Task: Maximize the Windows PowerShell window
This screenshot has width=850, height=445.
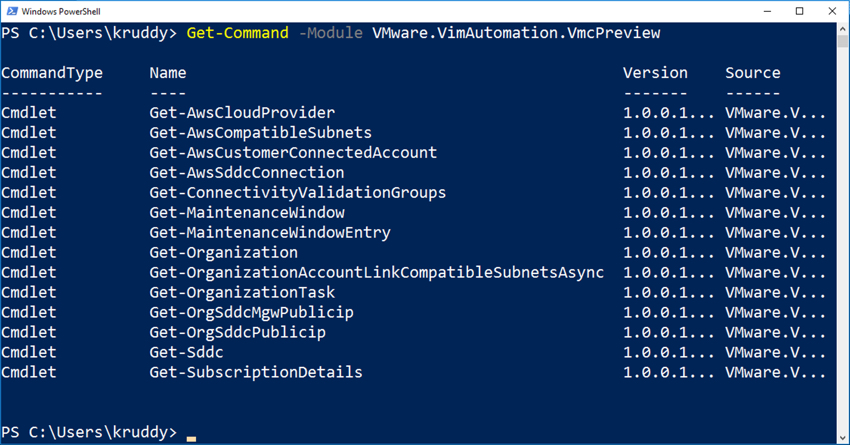Action: 800,11
